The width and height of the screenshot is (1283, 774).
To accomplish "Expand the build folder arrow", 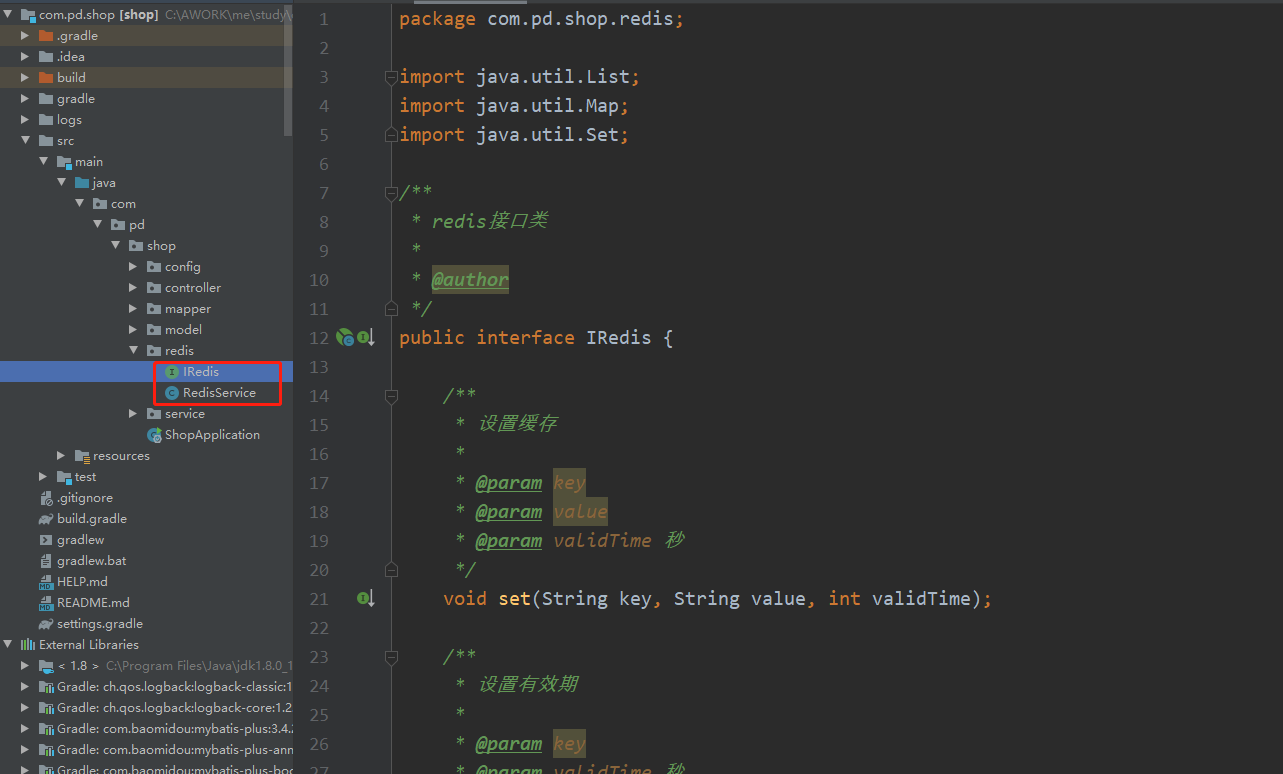I will click(25, 78).
